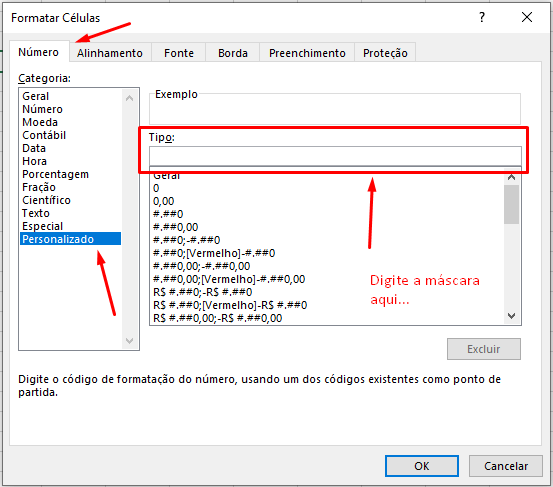Pick the #.##0,00 format code
553x487 pixels.
[176, 227]
